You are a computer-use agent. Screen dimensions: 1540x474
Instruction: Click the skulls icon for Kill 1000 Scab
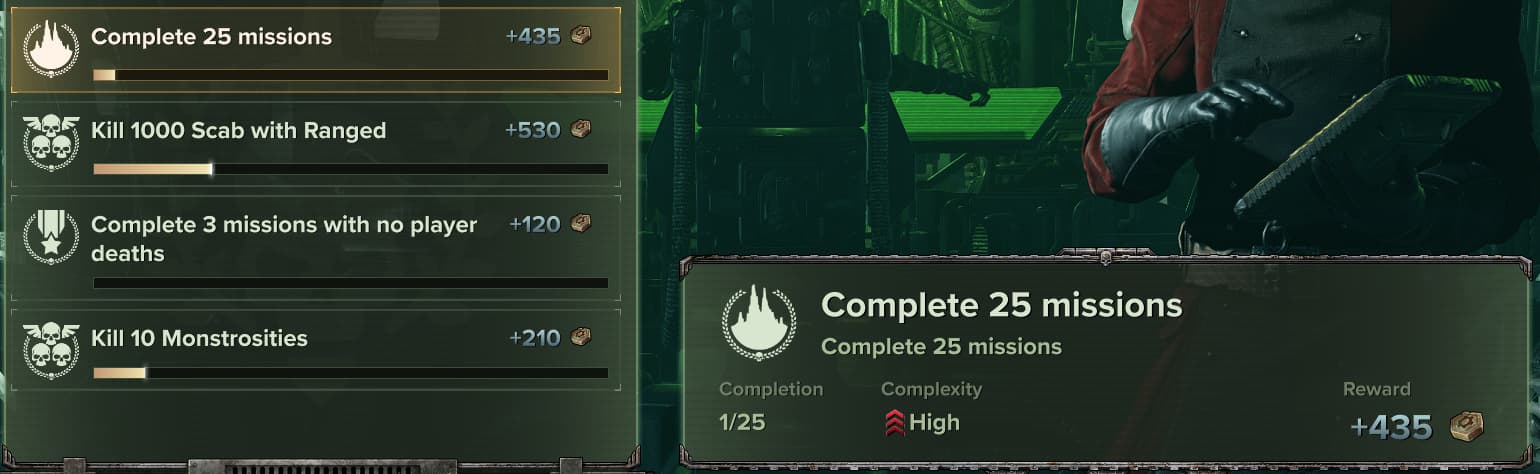[x=51, y=143]
